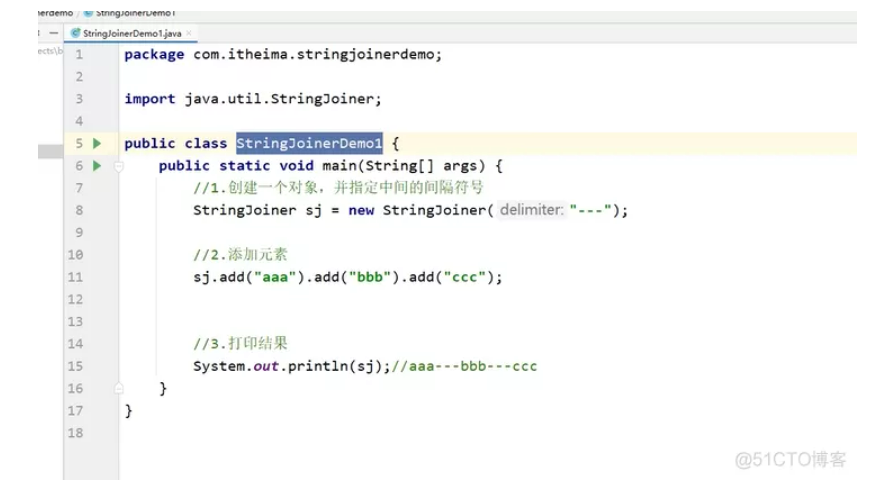This screenshot has width=895, height=499.
Task: Click the "---" string literal on line 8
Action: [590, 210]
